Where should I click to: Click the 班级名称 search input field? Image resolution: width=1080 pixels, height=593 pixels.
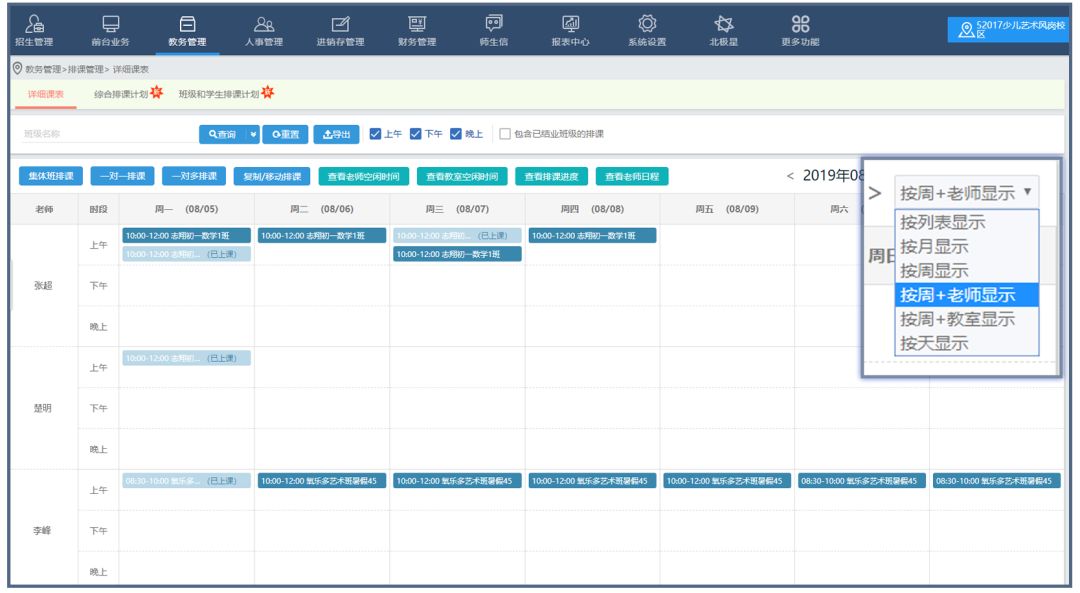click(108, 134)
